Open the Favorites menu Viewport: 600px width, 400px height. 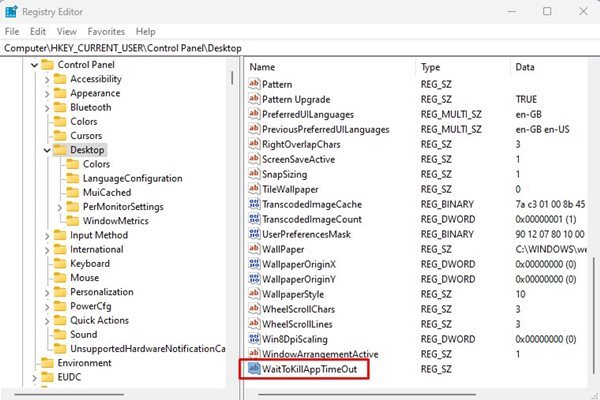[106, 32]
